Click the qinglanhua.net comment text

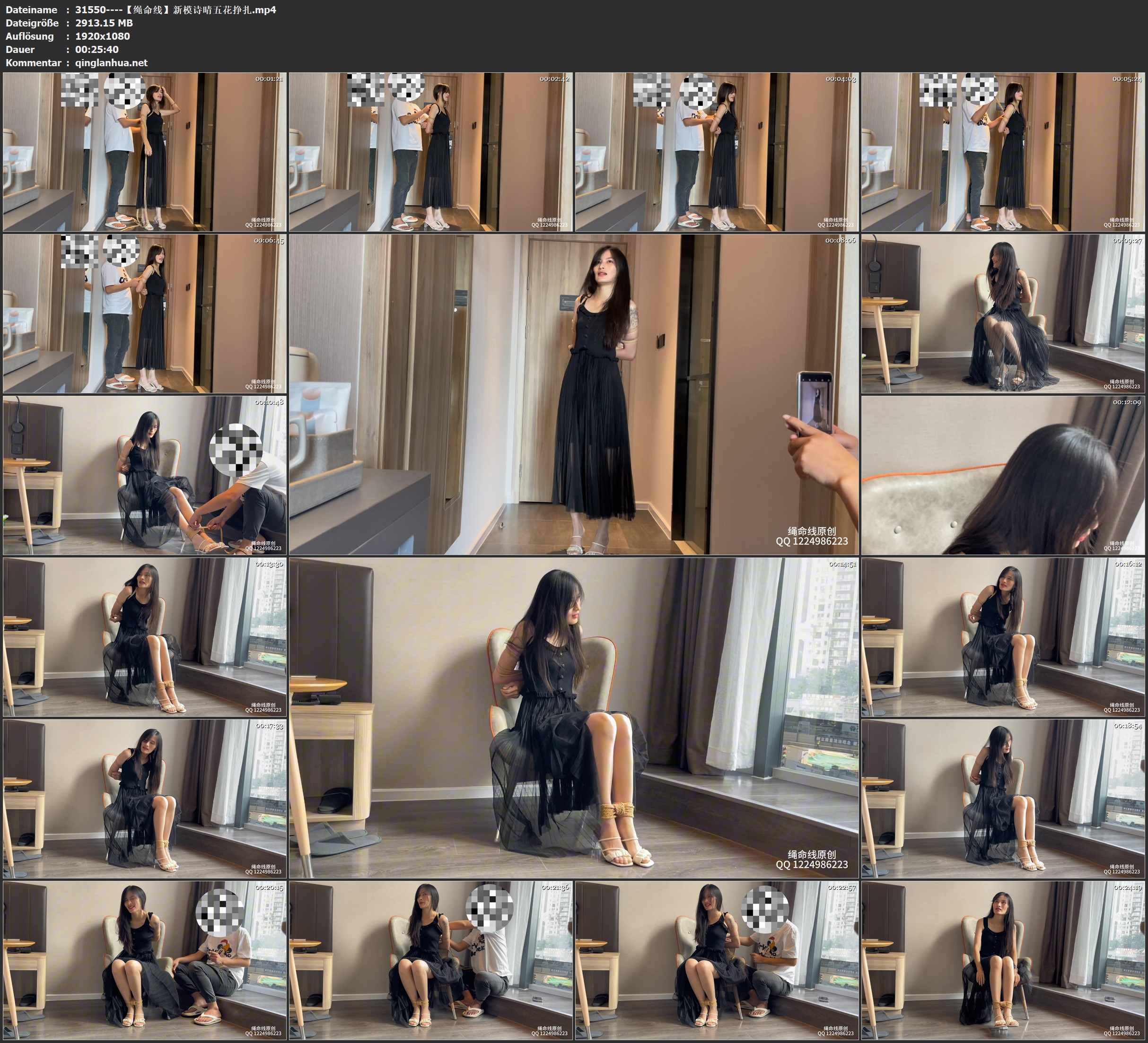(x=111, y=62)
